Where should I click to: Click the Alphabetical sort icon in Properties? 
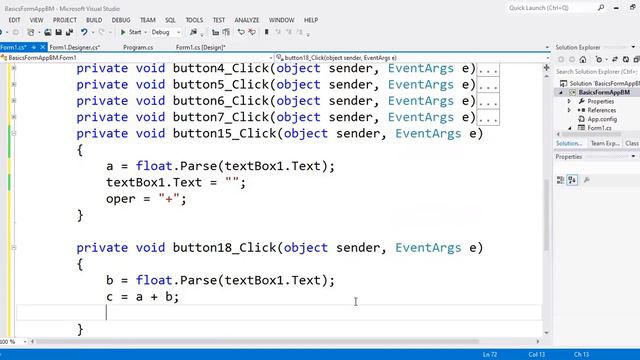pyautogui.click(x=572, y=180)
